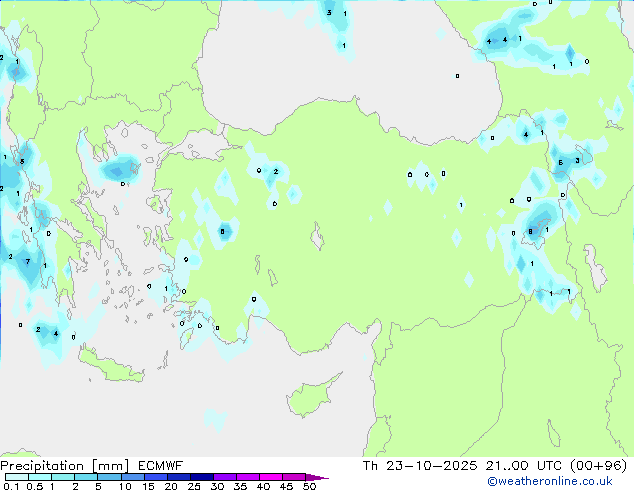Click the island of Crete on map

coord(111,366)
